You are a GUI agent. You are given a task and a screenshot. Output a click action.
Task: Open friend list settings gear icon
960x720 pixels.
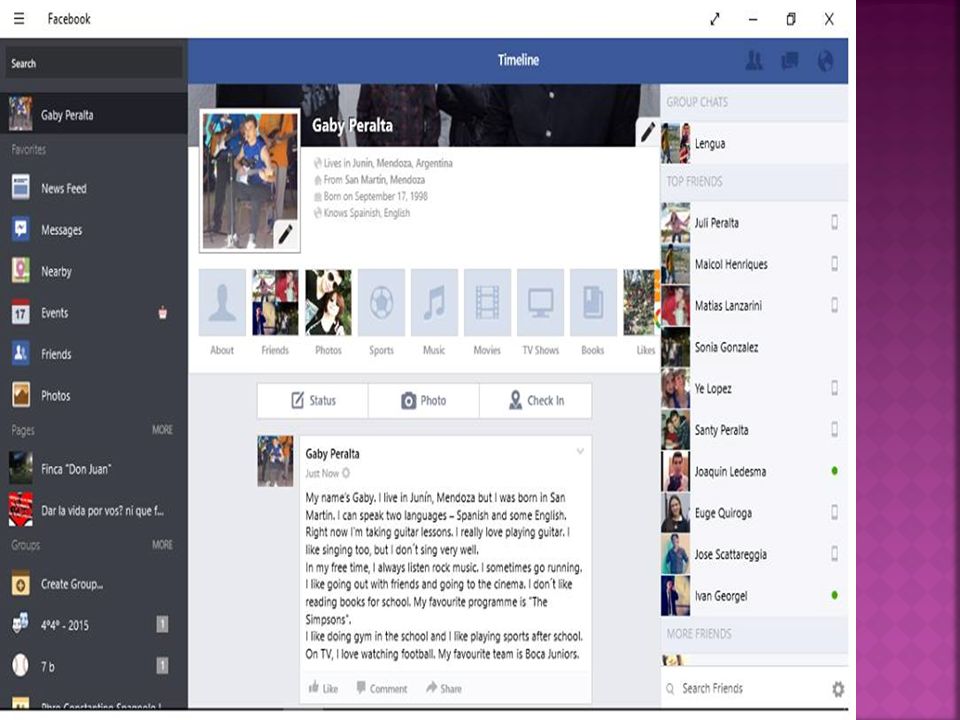click(838, 689)
